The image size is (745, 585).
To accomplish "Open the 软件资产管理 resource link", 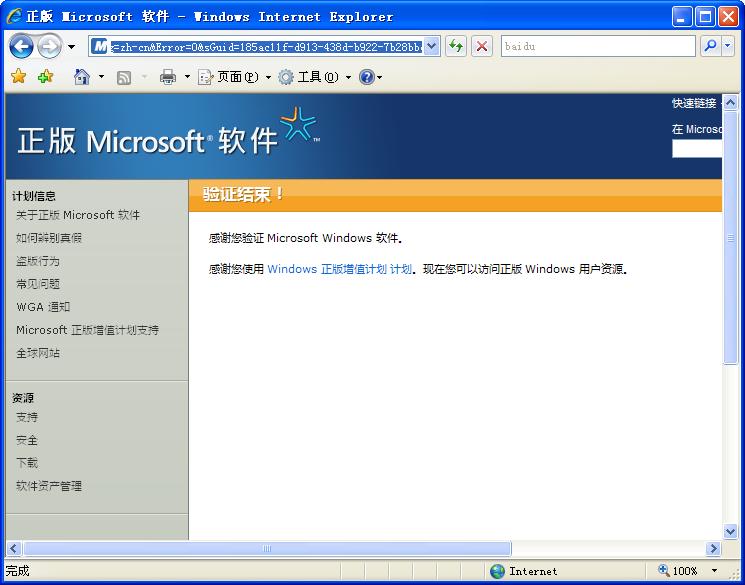I will click(x=49, y=486).
